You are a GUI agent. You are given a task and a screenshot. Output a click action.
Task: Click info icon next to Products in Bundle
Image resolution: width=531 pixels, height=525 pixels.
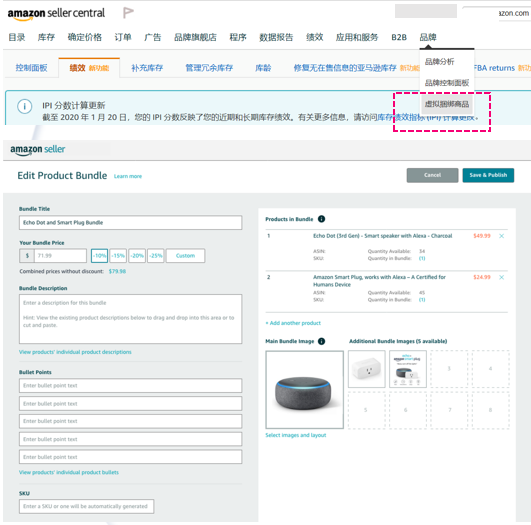coord(321,219)
